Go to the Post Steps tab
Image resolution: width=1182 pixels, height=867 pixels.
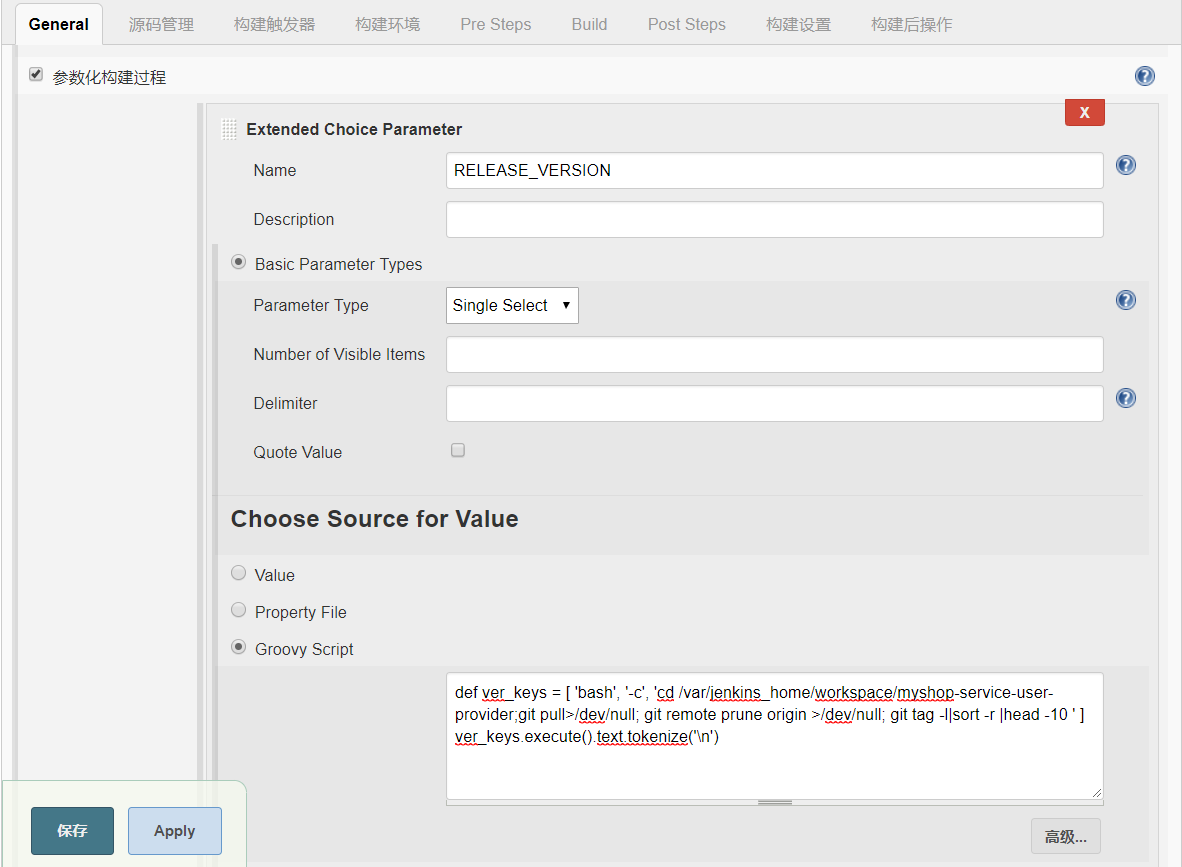pos(686,24)
